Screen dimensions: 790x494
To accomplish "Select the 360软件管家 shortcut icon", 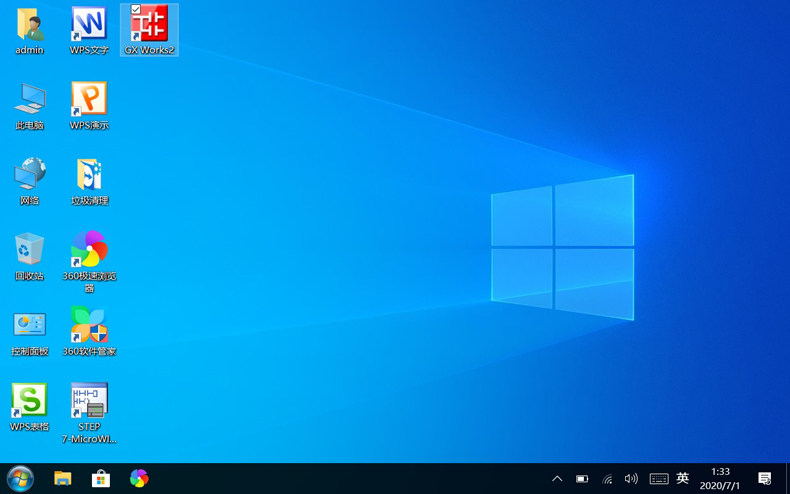I will coord(89,324).
